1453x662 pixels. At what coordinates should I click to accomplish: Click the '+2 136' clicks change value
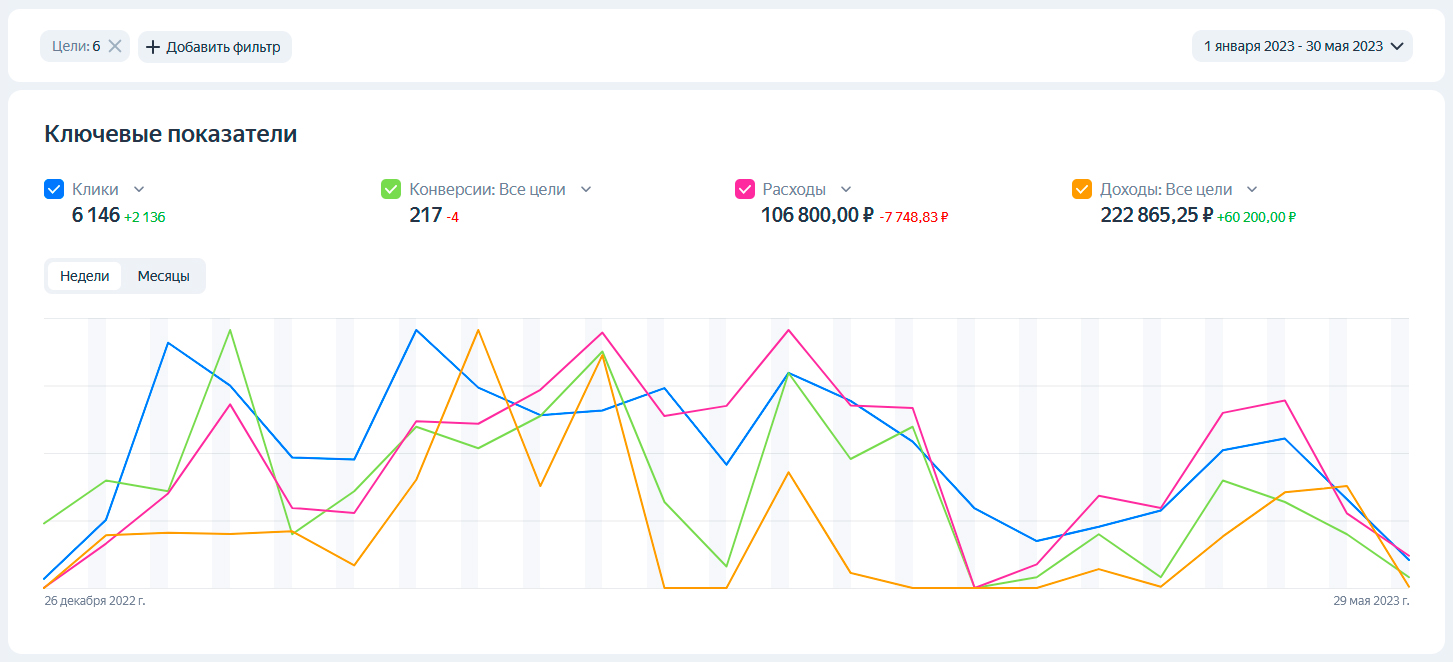click(x=145, y=216)
